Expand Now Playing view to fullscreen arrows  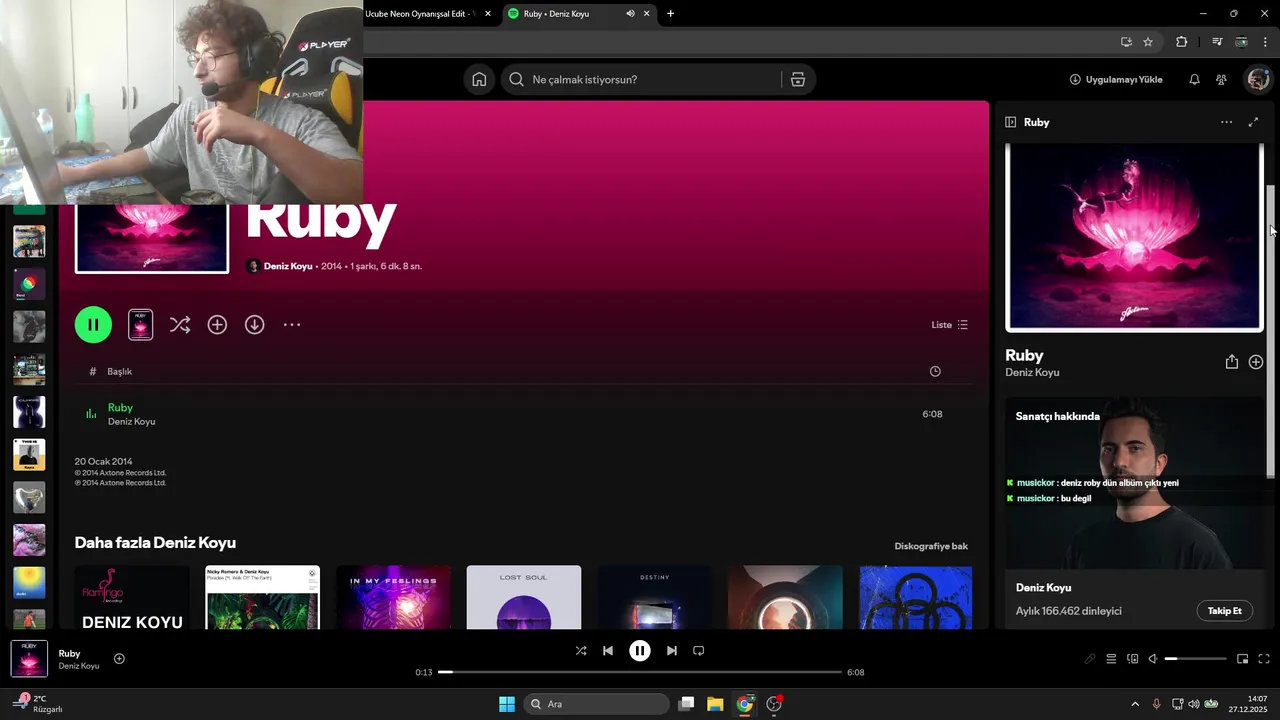point(1253,122)
